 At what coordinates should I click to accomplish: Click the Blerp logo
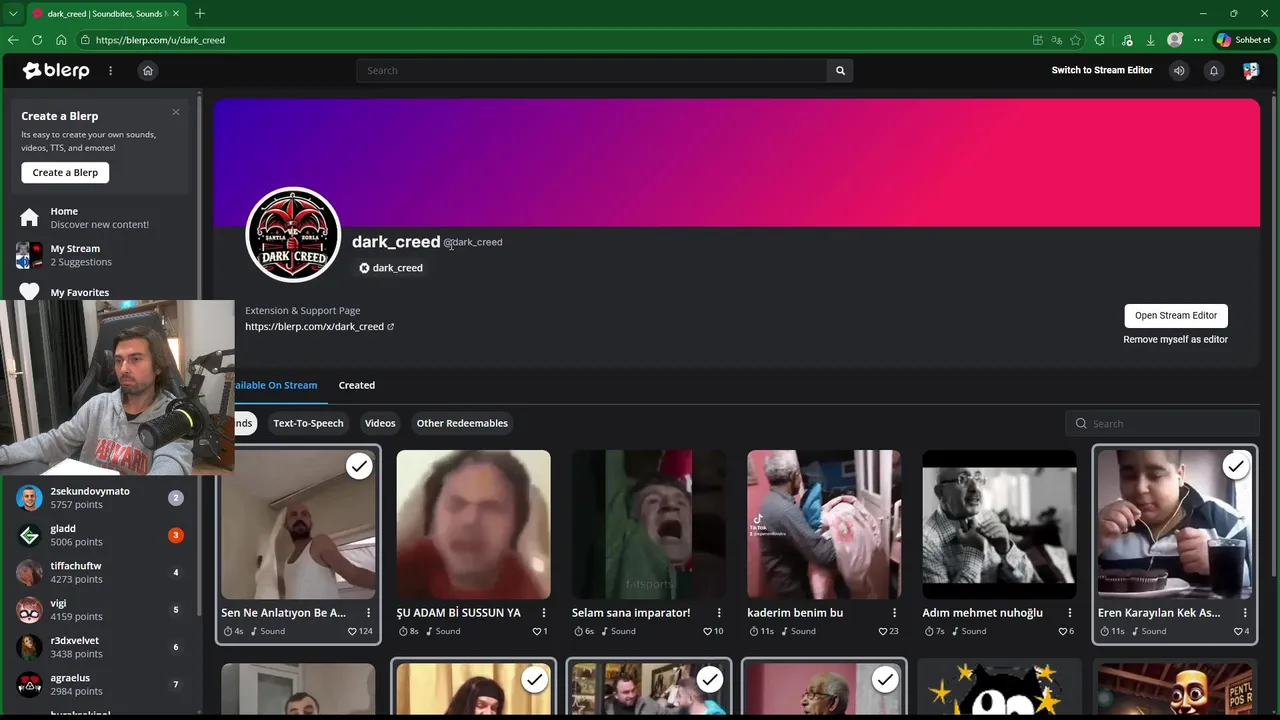[57, 71]
